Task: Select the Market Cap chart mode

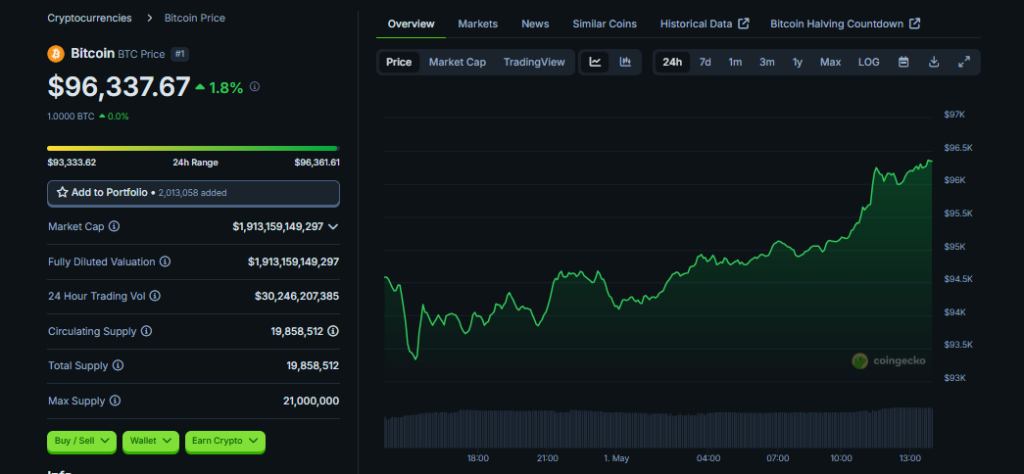Action: pyautogui.click(x=457, y=62)
